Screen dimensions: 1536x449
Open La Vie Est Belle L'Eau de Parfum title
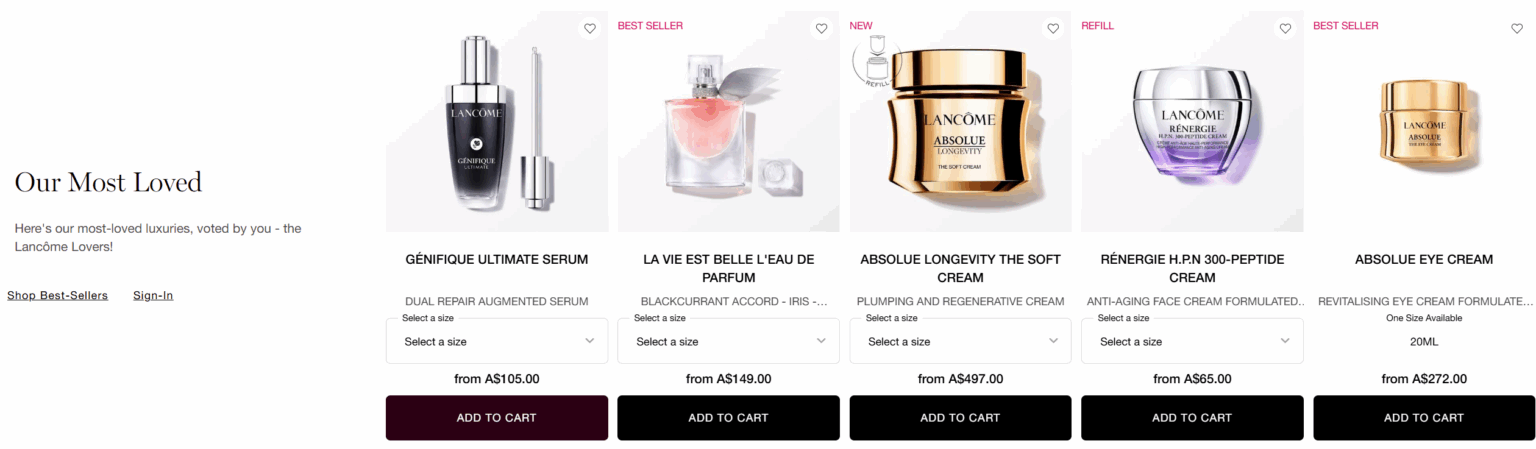[x=728, y=268]
